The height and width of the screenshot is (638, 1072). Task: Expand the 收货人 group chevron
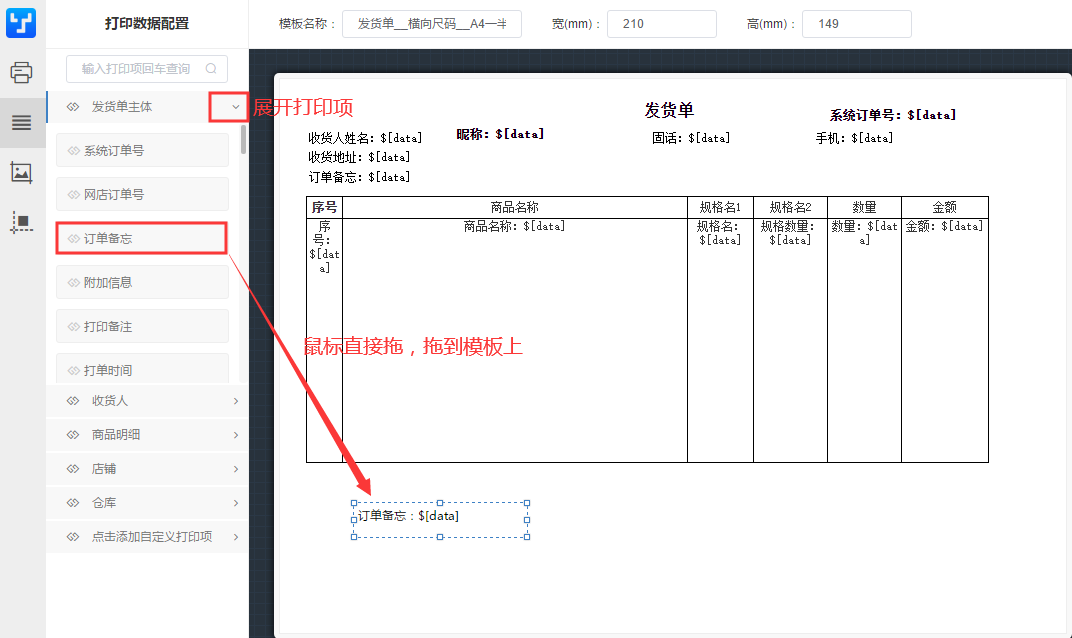[236, 401]
